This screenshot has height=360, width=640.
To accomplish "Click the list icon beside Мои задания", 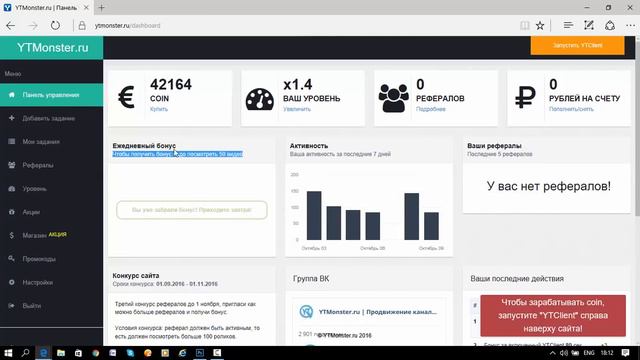I will coord(11,142).
